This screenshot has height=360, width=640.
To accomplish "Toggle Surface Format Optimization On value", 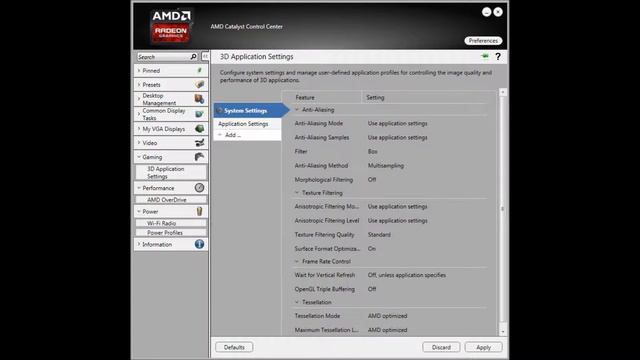I will [371, 249].
